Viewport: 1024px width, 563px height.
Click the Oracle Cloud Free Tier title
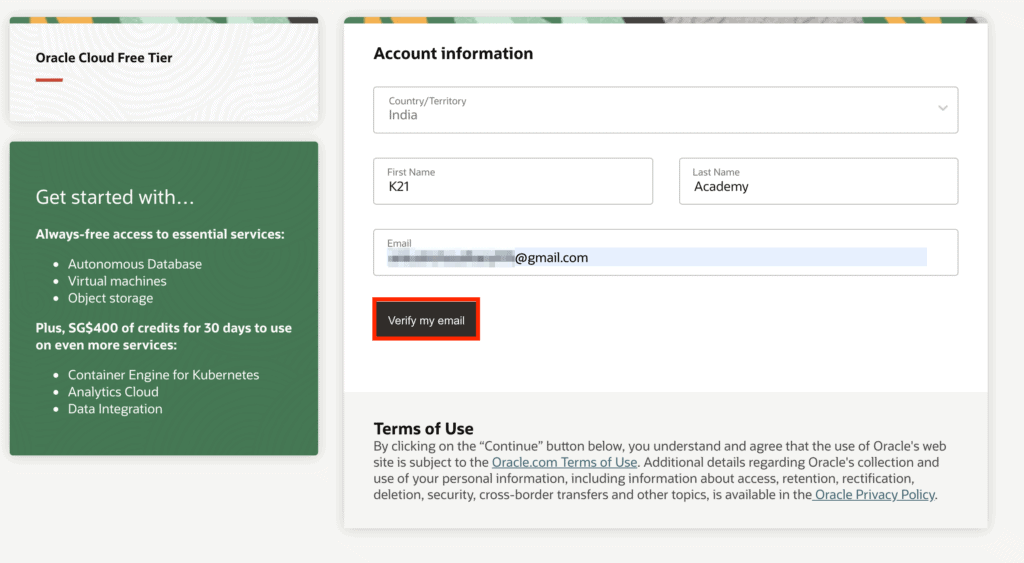tap(104, 58)
